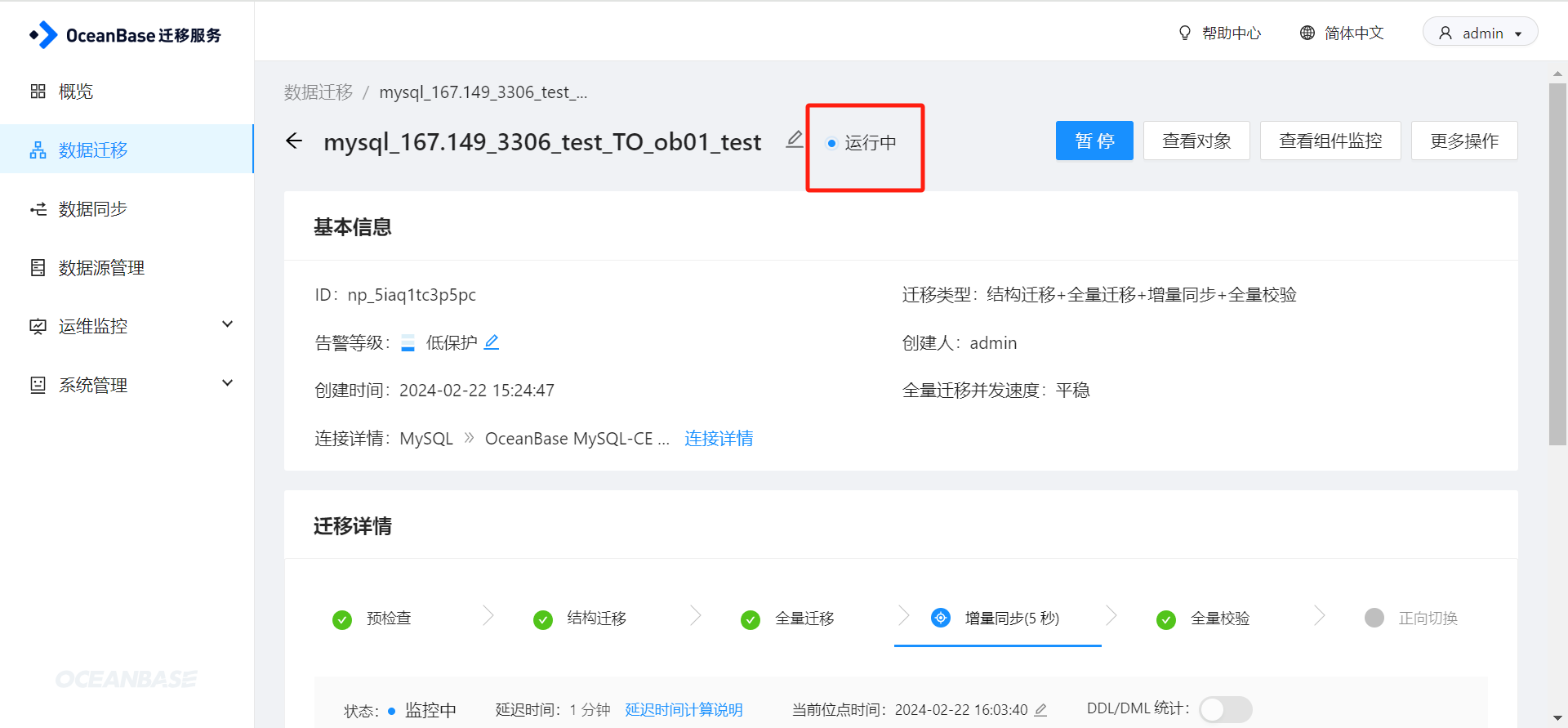This screenshot has width=1568, height=728.
Task: Click the 系统管理 sidebar icon
Action: coord(38,385)
